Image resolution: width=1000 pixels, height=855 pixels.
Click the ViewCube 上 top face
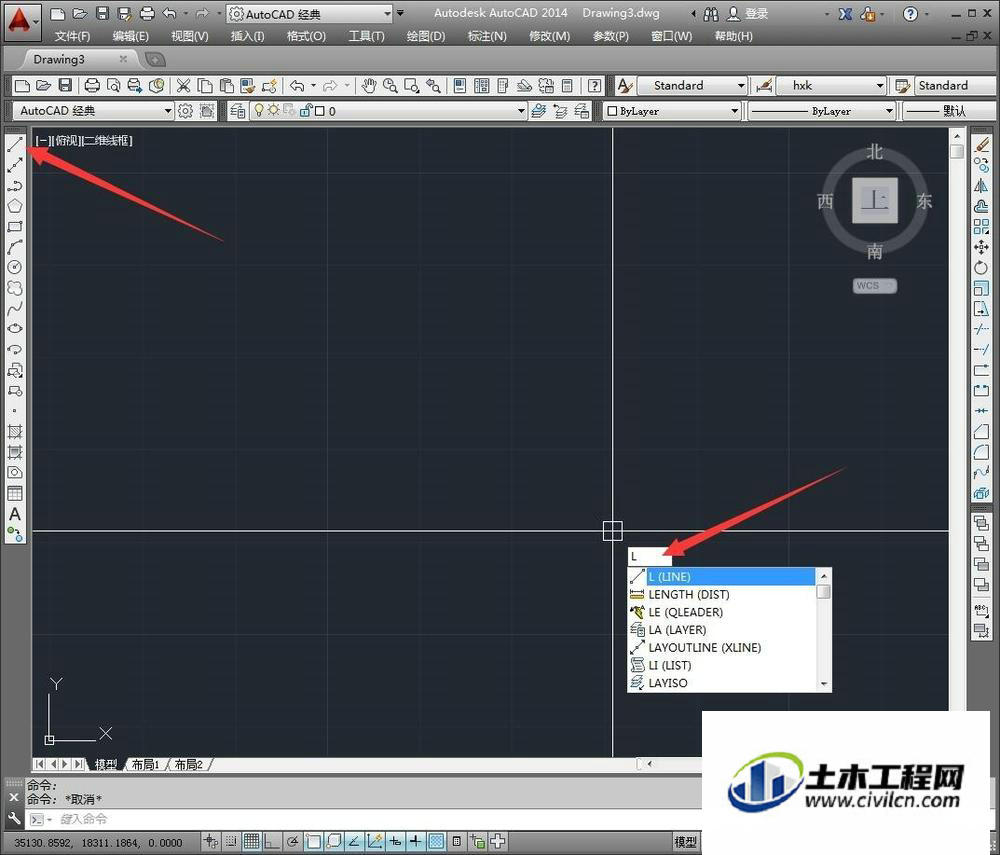[875, 201]
